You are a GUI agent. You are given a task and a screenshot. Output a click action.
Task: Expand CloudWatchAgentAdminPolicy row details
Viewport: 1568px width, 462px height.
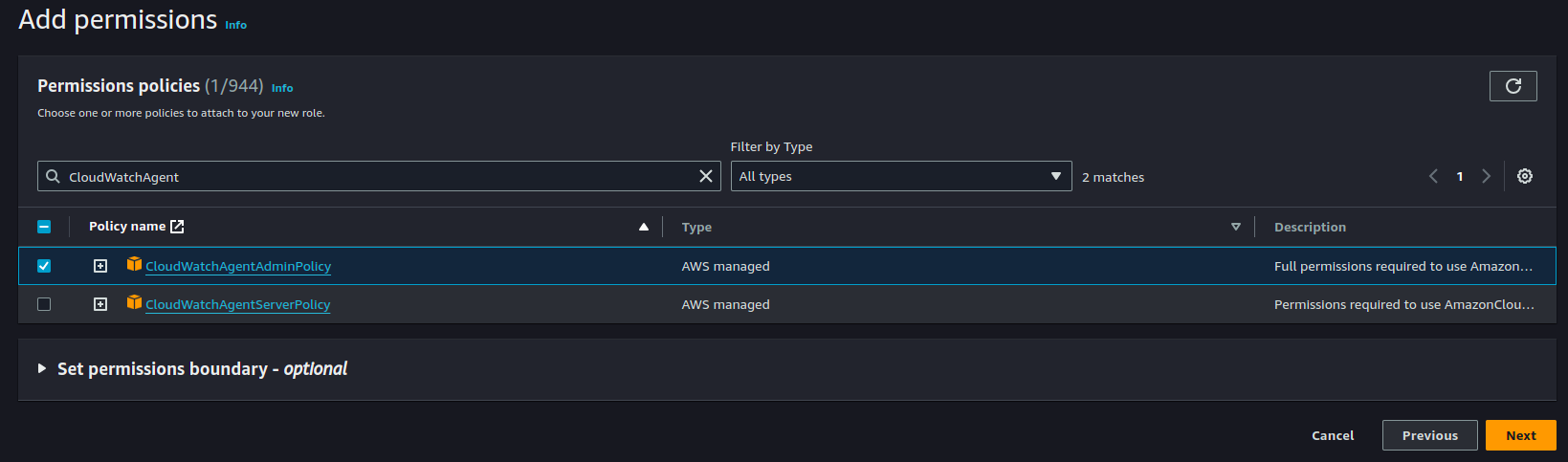coord(100,266)
